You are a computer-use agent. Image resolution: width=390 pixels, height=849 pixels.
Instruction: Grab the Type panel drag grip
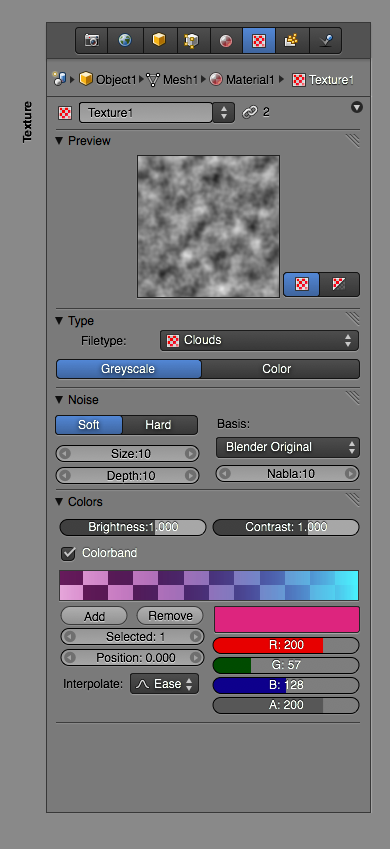[353, 317]
